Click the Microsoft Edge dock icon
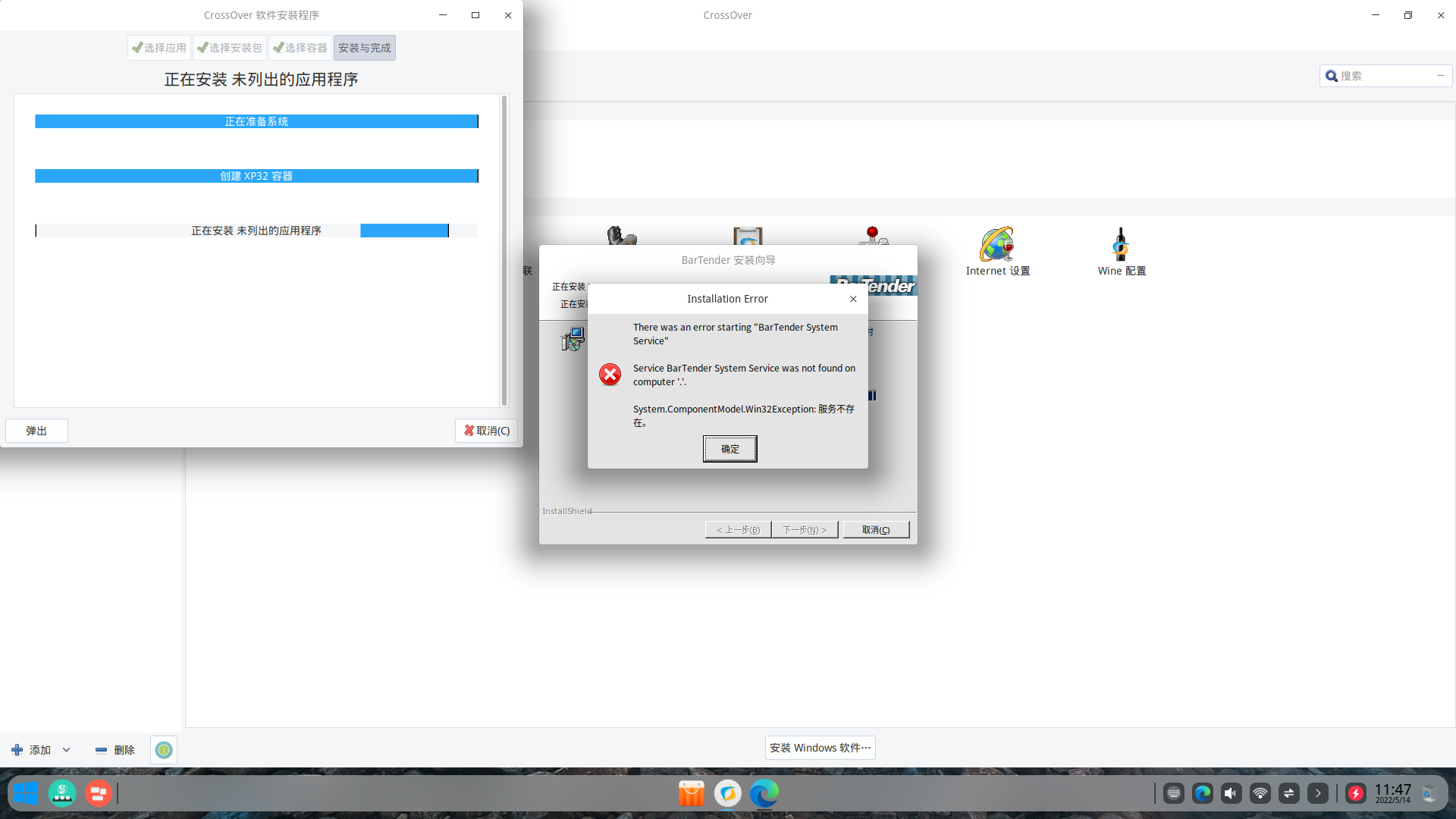Screen dimensions: 1456x819 point(764,793)
